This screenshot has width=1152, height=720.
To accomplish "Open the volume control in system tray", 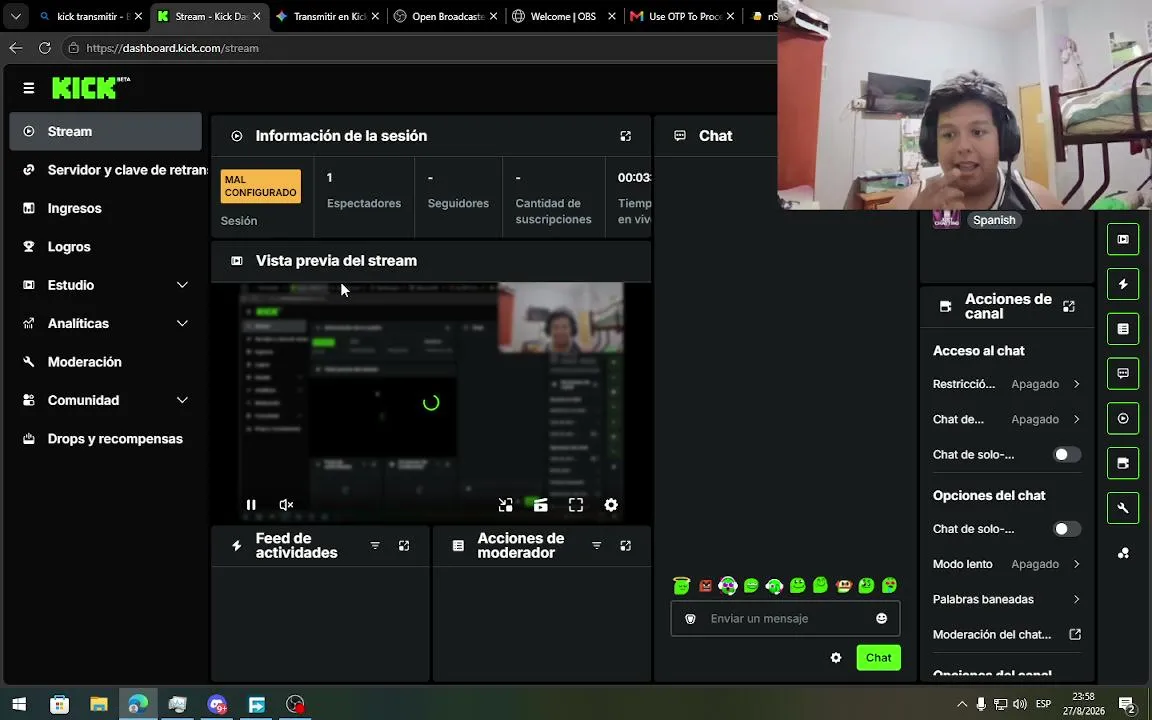I will tap(1020, 705).
